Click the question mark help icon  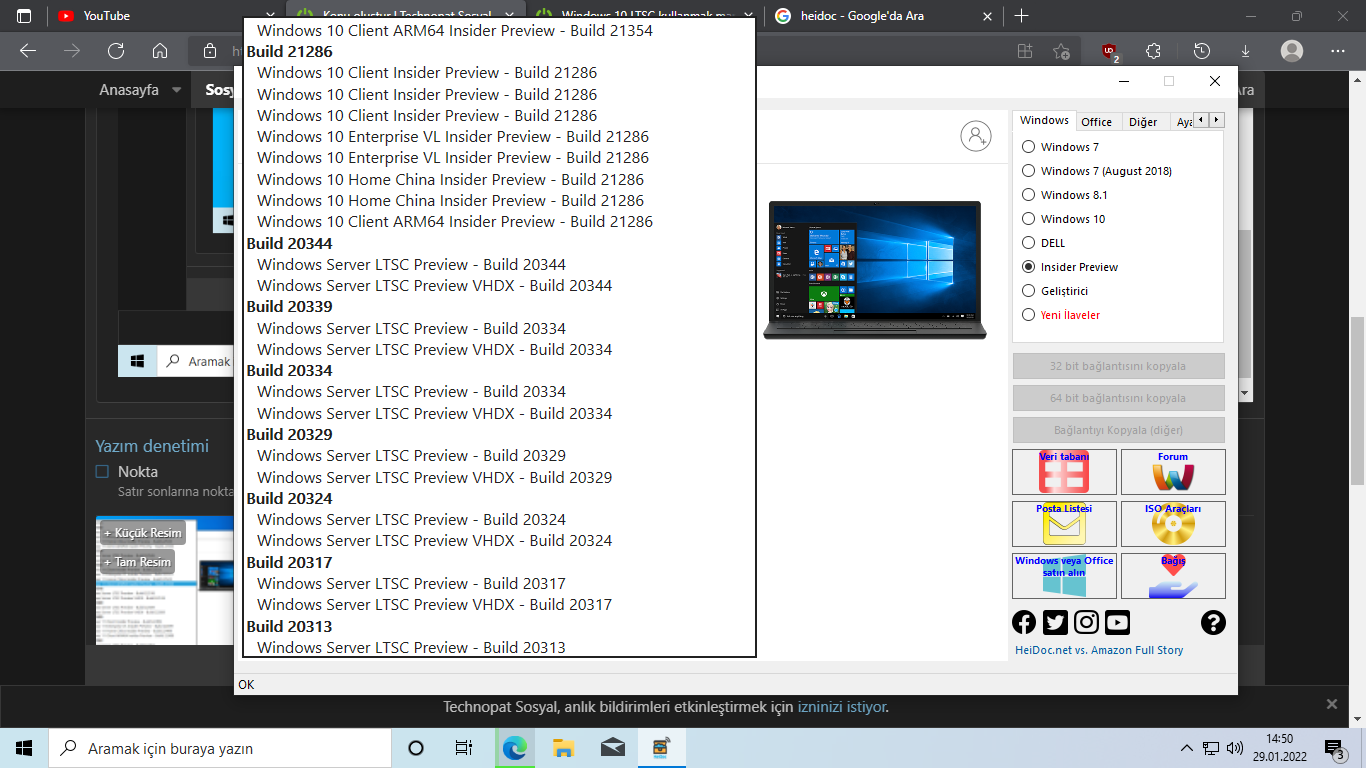(1213, 623)
